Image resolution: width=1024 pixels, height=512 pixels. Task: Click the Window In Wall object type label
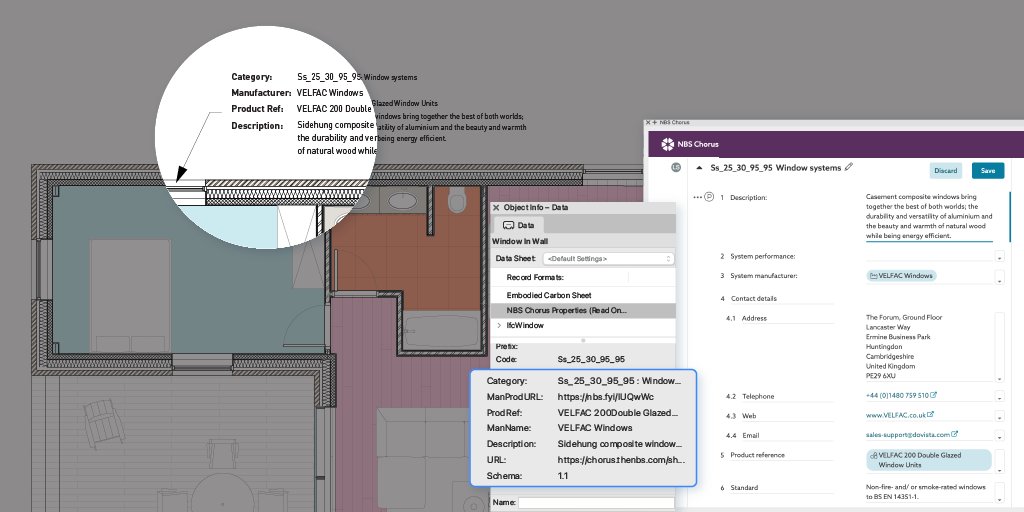coord(520,242)
